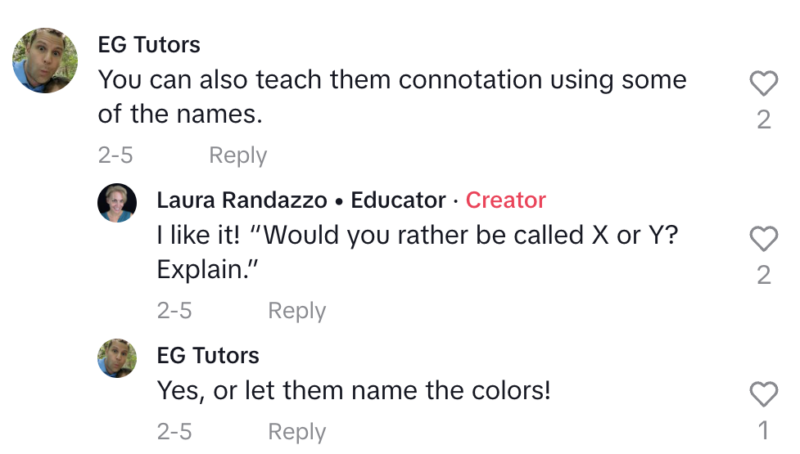This screenshot has height=454, width=800.
Task: Open the EG Tutors username above the colors reply
Action: coord(208,355)
